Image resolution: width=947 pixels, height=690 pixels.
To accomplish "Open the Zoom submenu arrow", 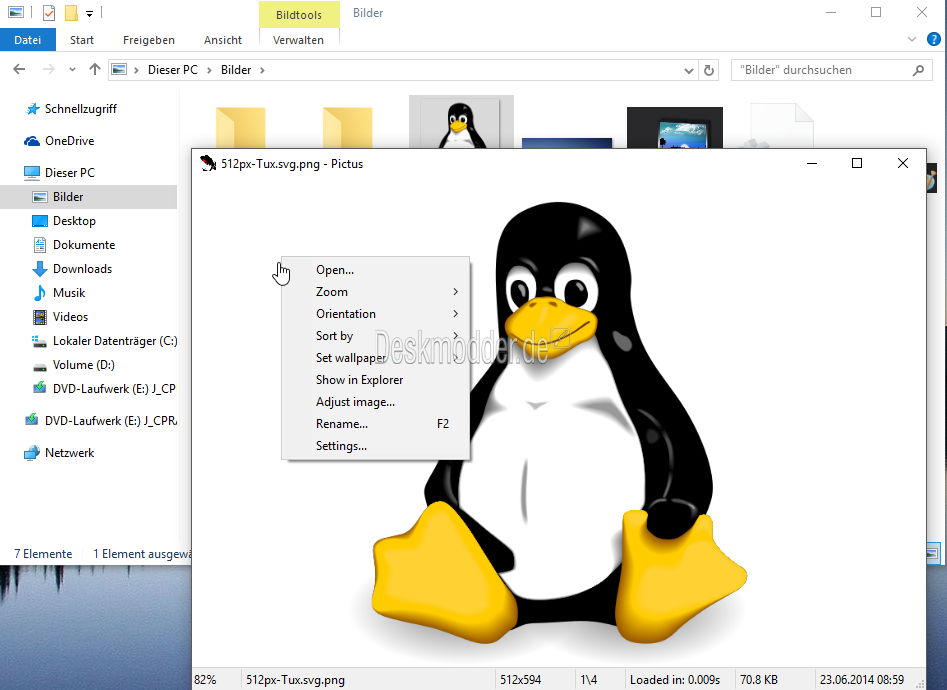I will [455, 292].
